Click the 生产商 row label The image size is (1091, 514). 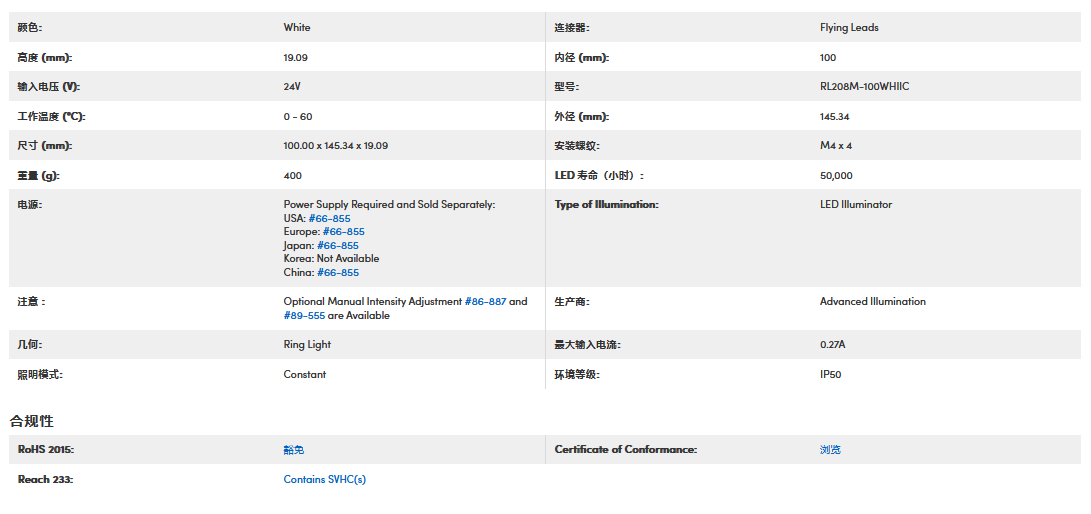click(x=572, y=302)
